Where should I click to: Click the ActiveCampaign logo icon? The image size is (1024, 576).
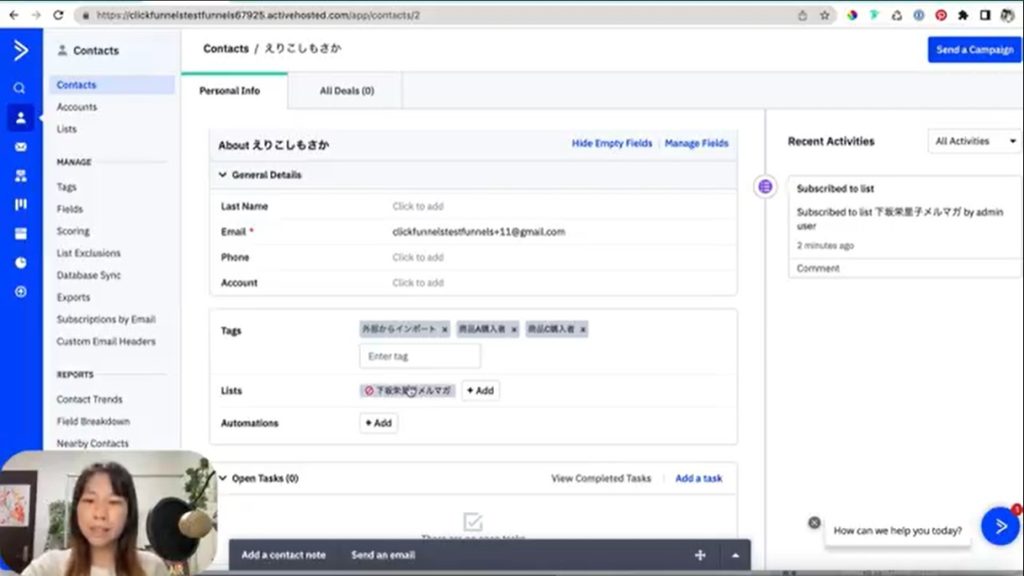20,51
